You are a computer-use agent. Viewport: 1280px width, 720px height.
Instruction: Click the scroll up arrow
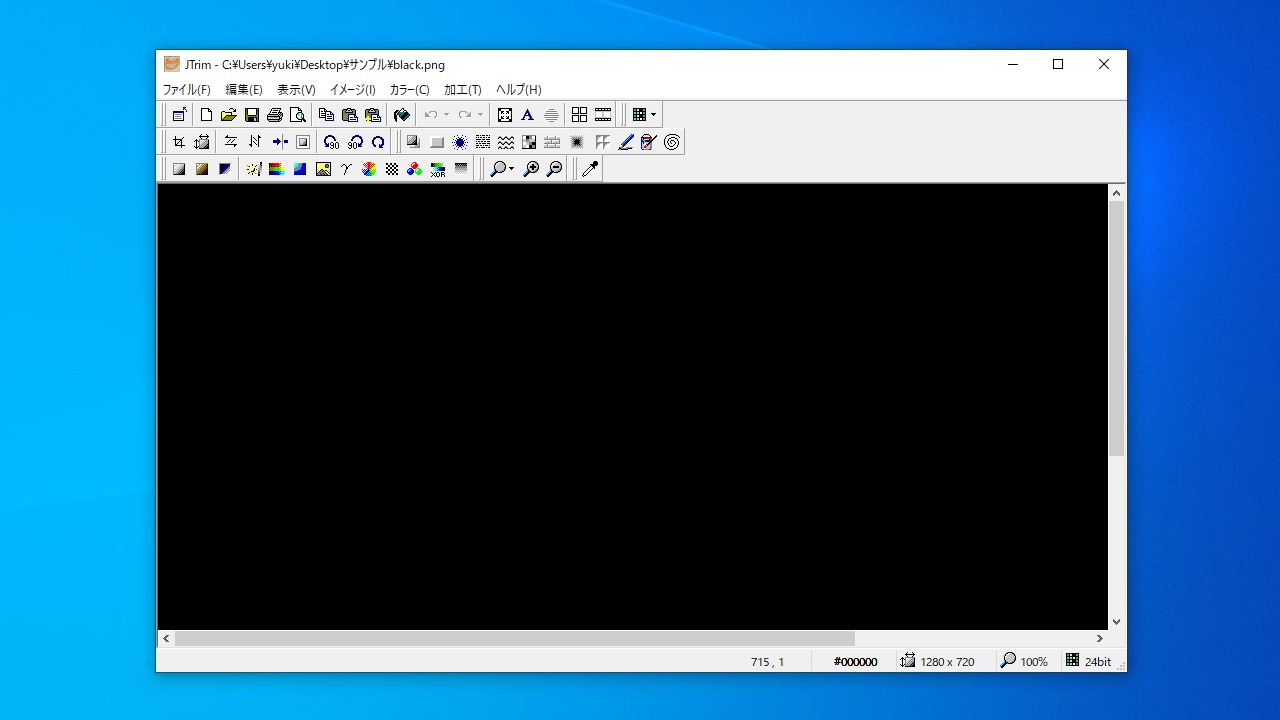pos(1117,192)
